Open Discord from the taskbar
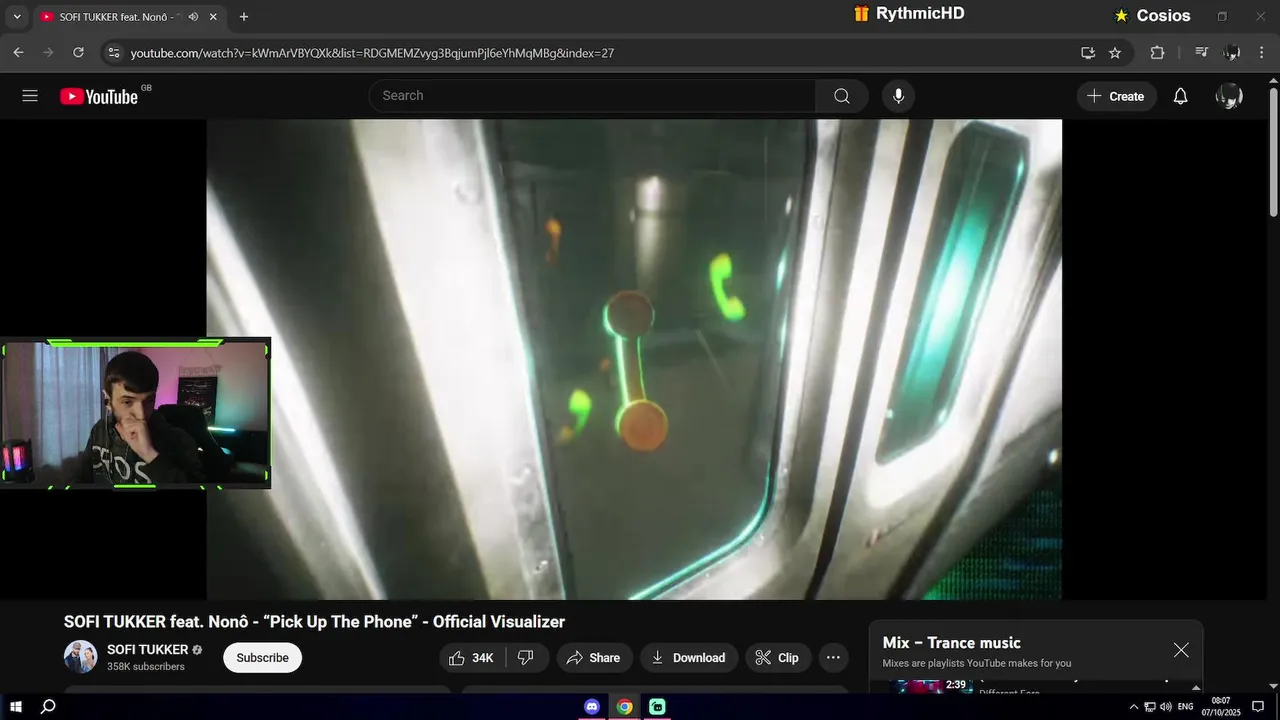1280x720 pixels. pos(592,707)
